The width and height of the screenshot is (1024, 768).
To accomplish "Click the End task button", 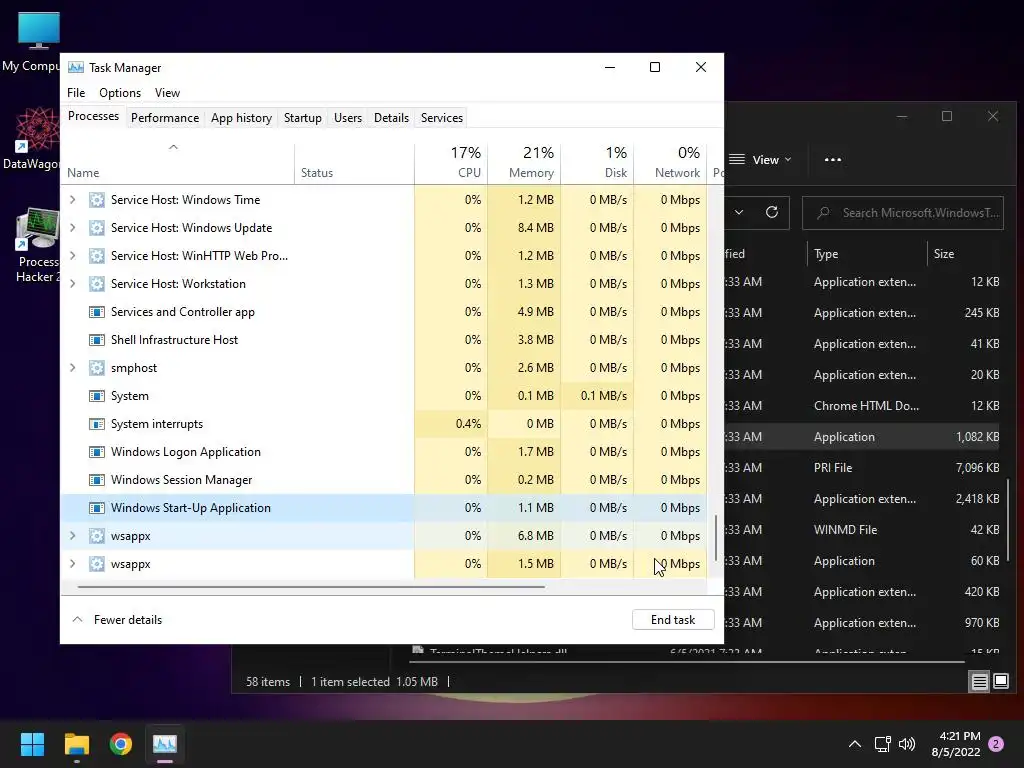I will click(x=673, y=620).
